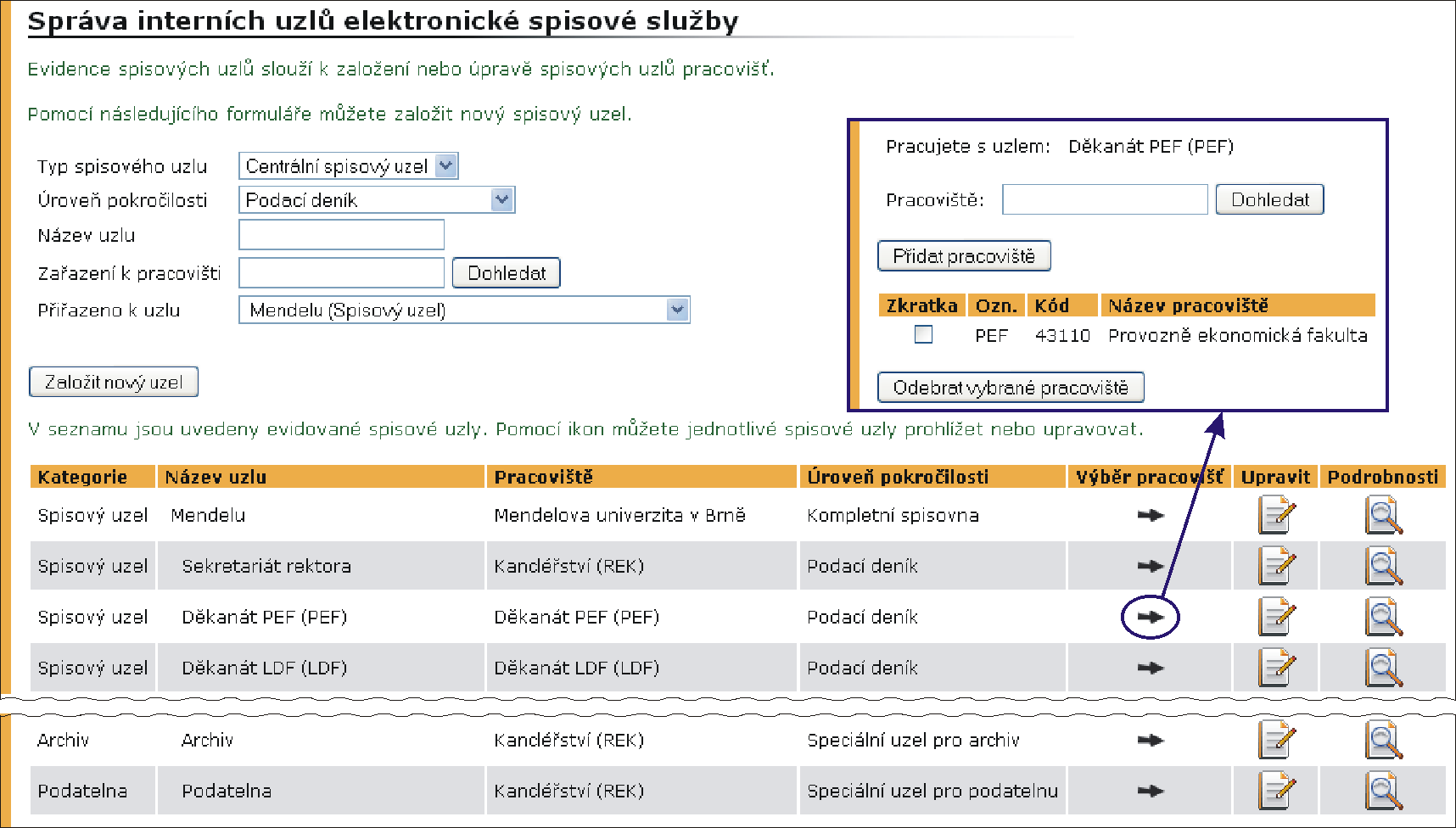This screenshot has height=828, width=1456.
Task: Click the 43110 code cell
Action: pyautogui.click(x=1062, y=335)
